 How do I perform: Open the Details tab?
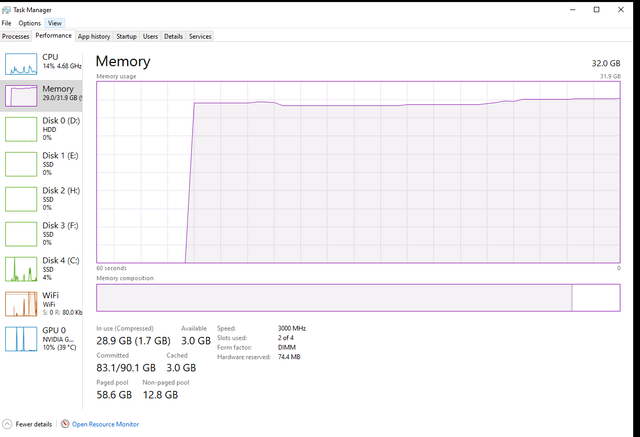point(173,36)
